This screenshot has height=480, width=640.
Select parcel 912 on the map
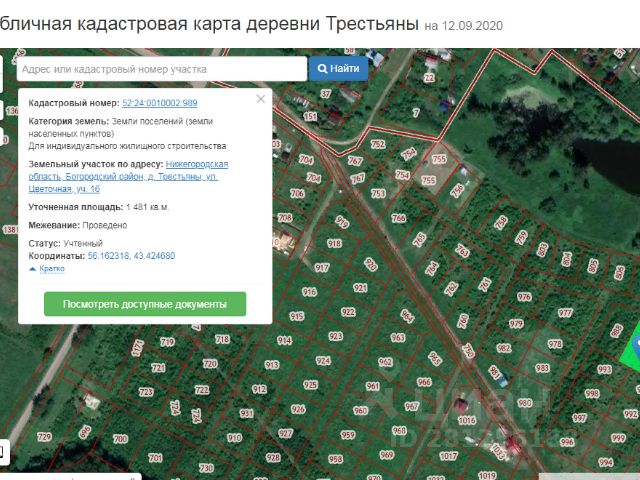259,389
